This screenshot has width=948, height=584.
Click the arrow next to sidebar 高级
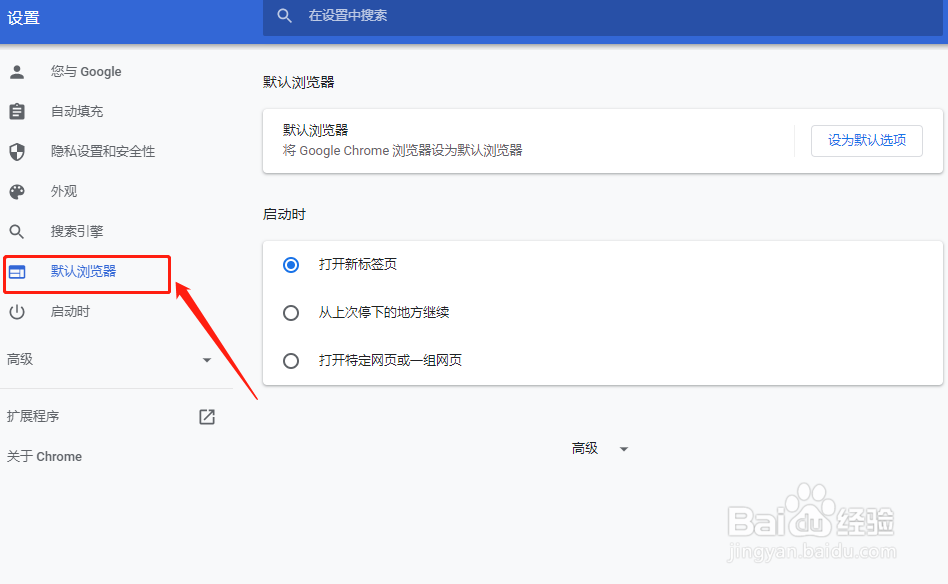207,360
